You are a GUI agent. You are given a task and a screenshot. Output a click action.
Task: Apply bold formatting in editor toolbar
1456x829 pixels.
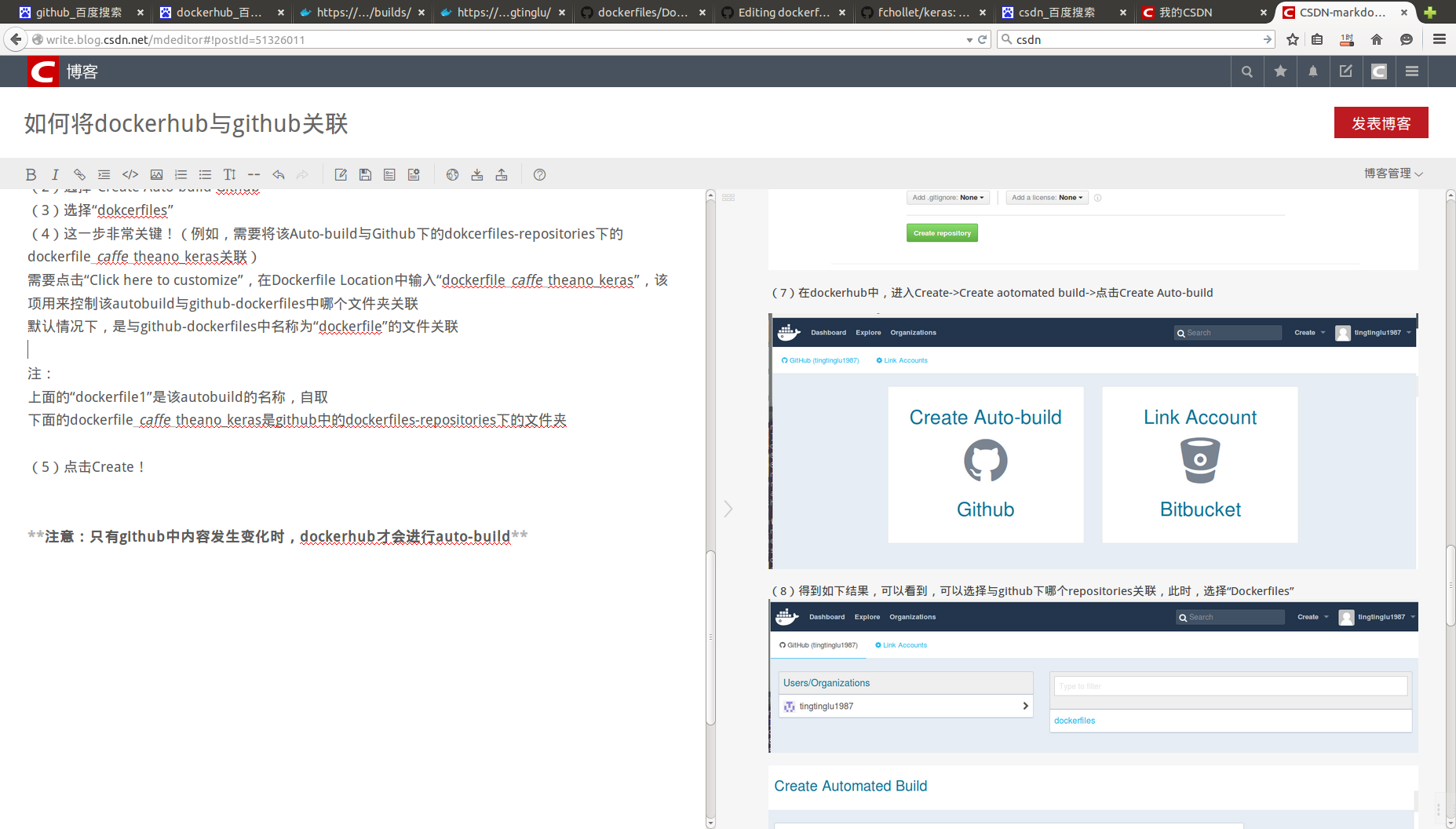tap(31, 174)
